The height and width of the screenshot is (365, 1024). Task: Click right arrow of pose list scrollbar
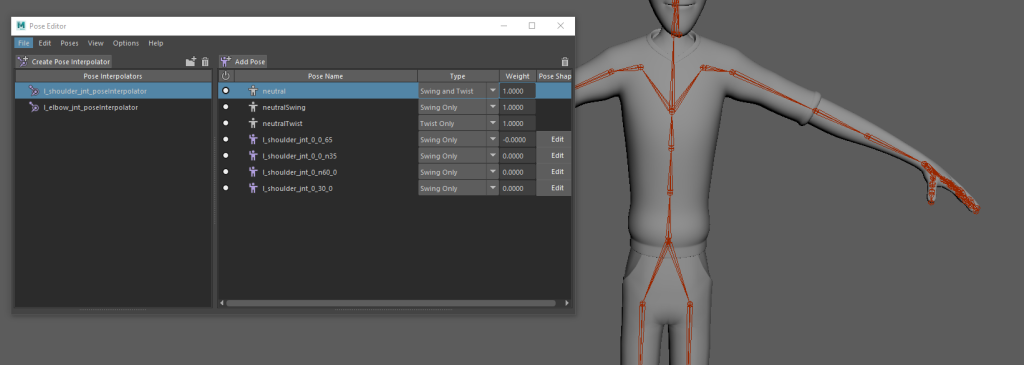tap(566, 303)
